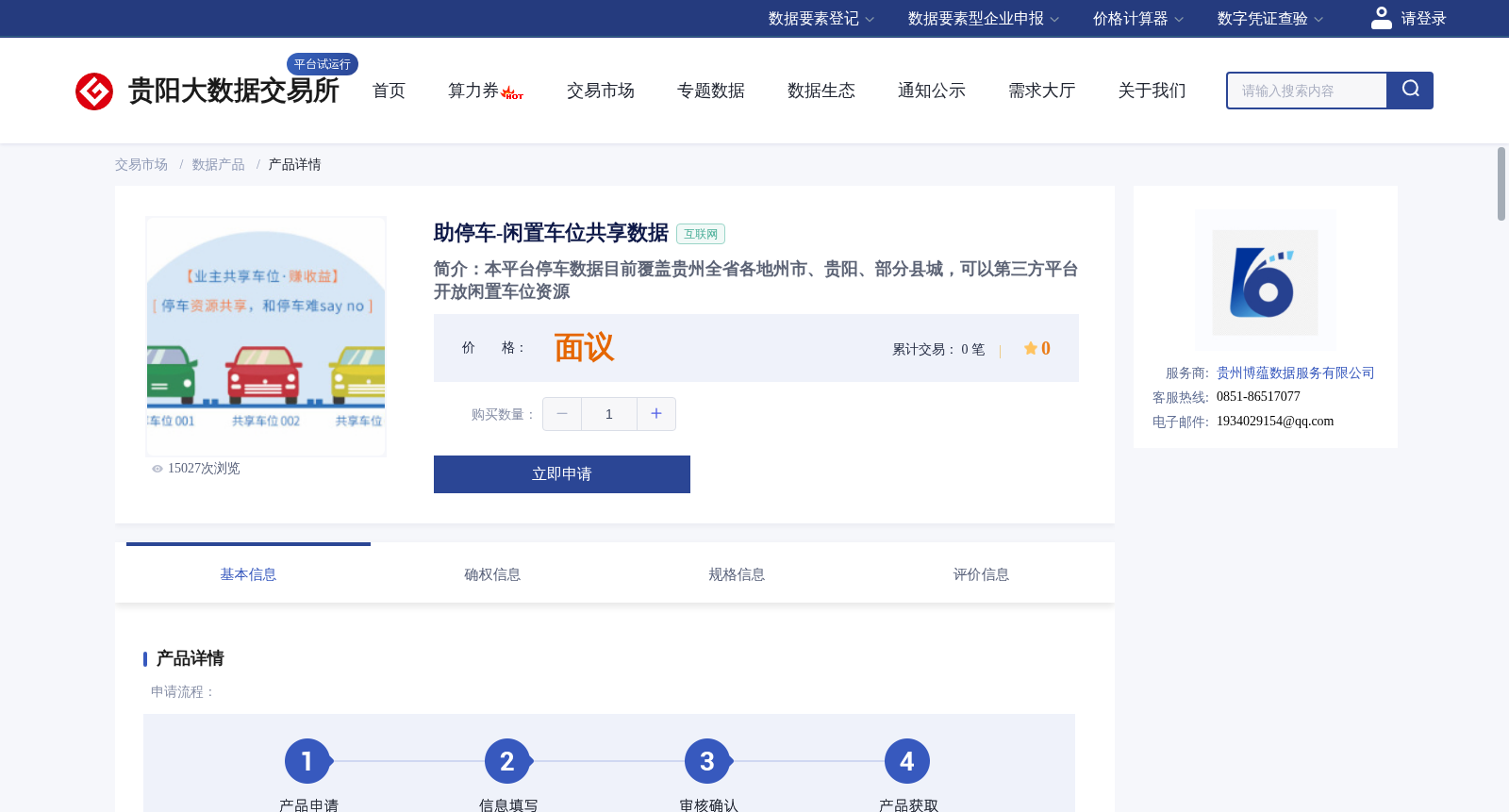Click the 立即申请 button
Image resolution: width=1509 pixels, height=812 pixels.
[562, 474]
